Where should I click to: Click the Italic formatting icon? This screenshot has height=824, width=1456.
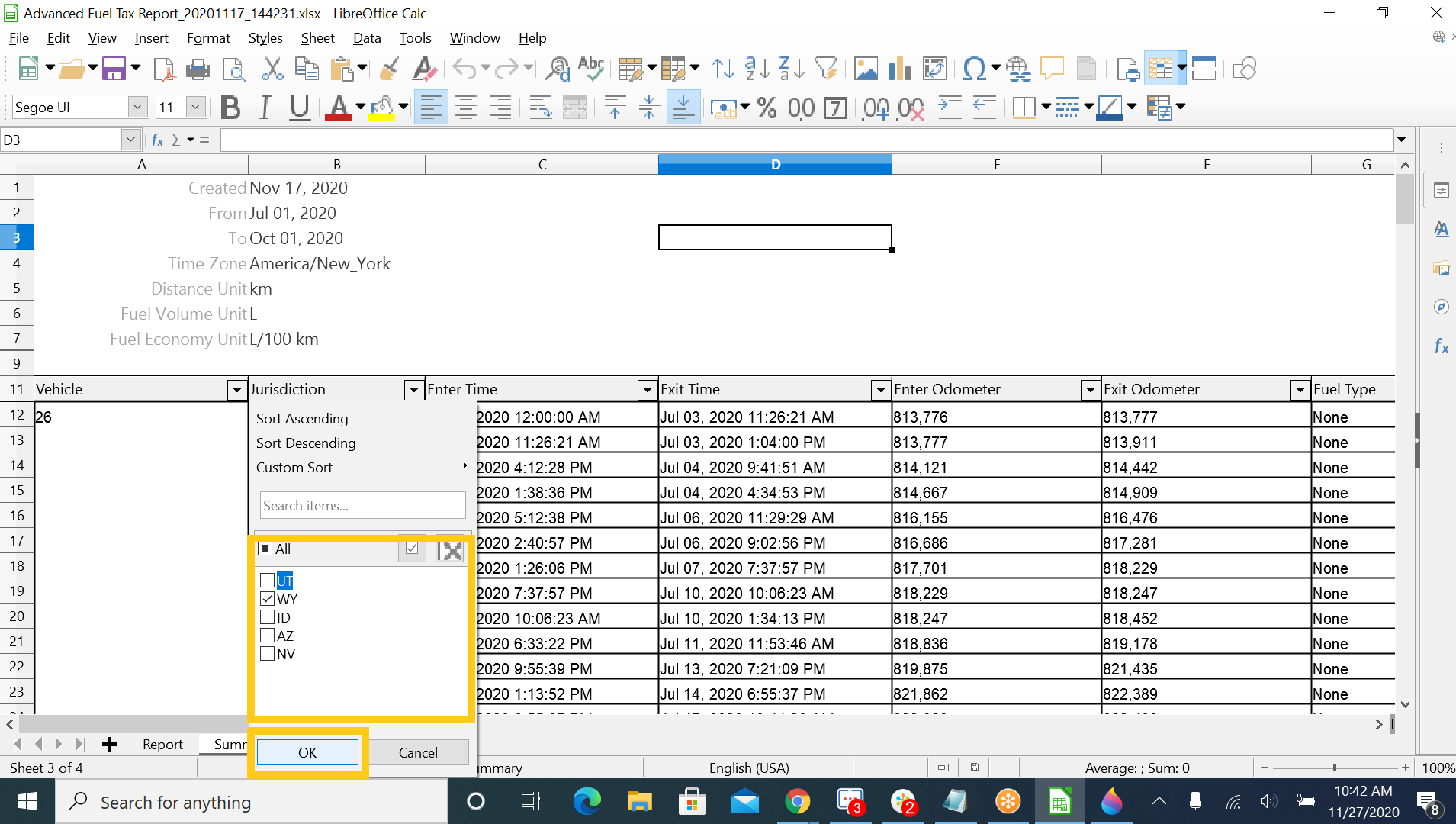(x=265, y=108)
